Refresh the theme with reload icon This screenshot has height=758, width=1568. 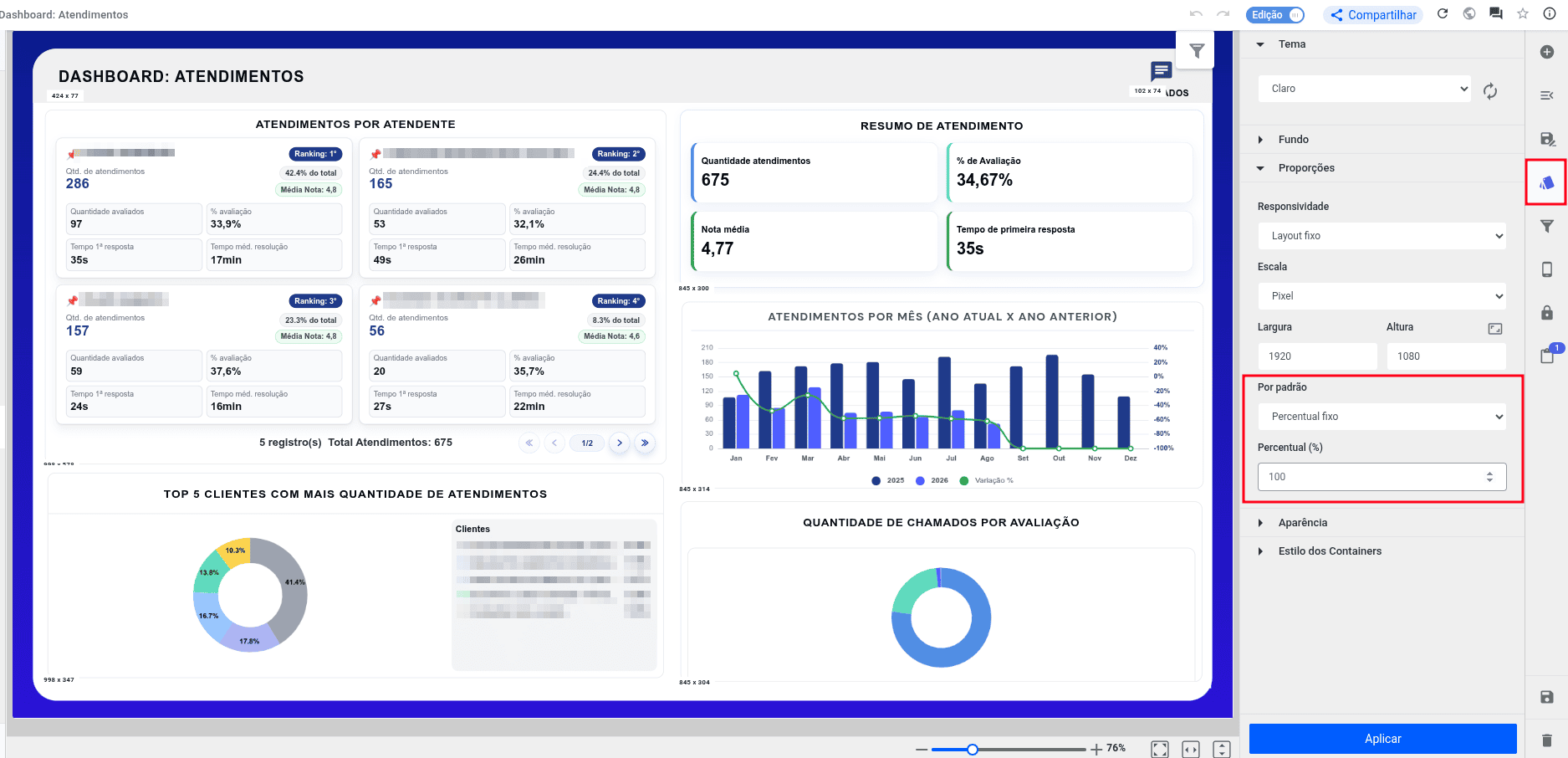coord(1490,90)
